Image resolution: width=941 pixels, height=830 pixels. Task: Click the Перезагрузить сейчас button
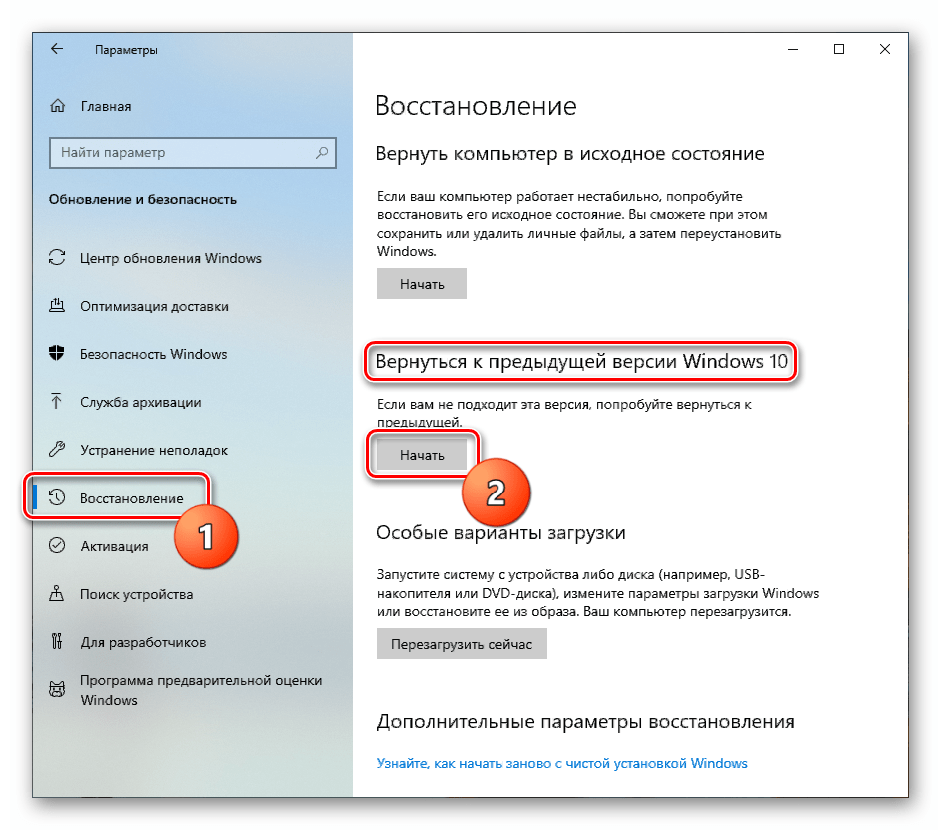pyautogui.click(x=461, y=644)
